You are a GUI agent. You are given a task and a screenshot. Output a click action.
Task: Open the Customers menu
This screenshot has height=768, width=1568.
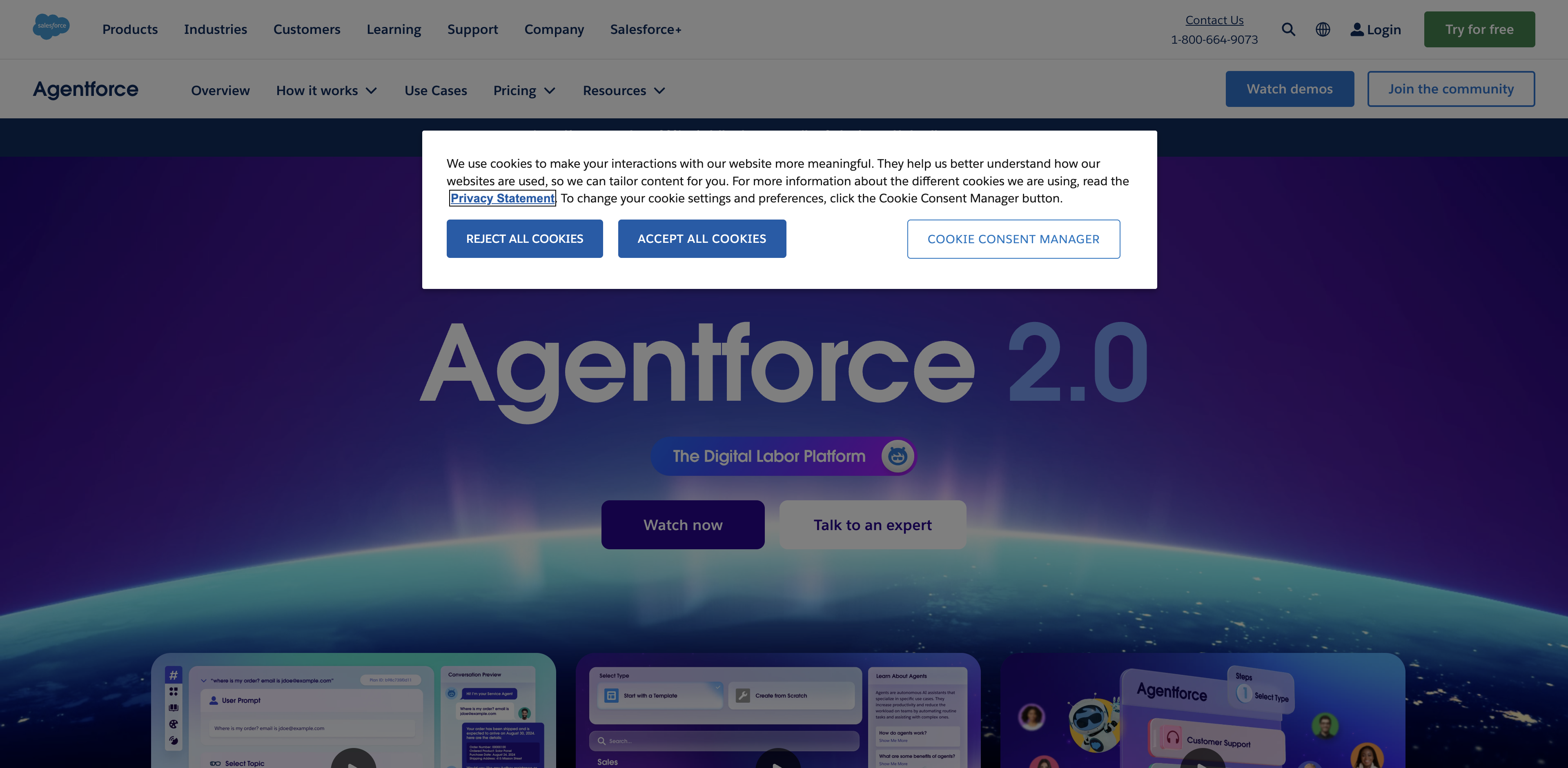coord(307,29)
